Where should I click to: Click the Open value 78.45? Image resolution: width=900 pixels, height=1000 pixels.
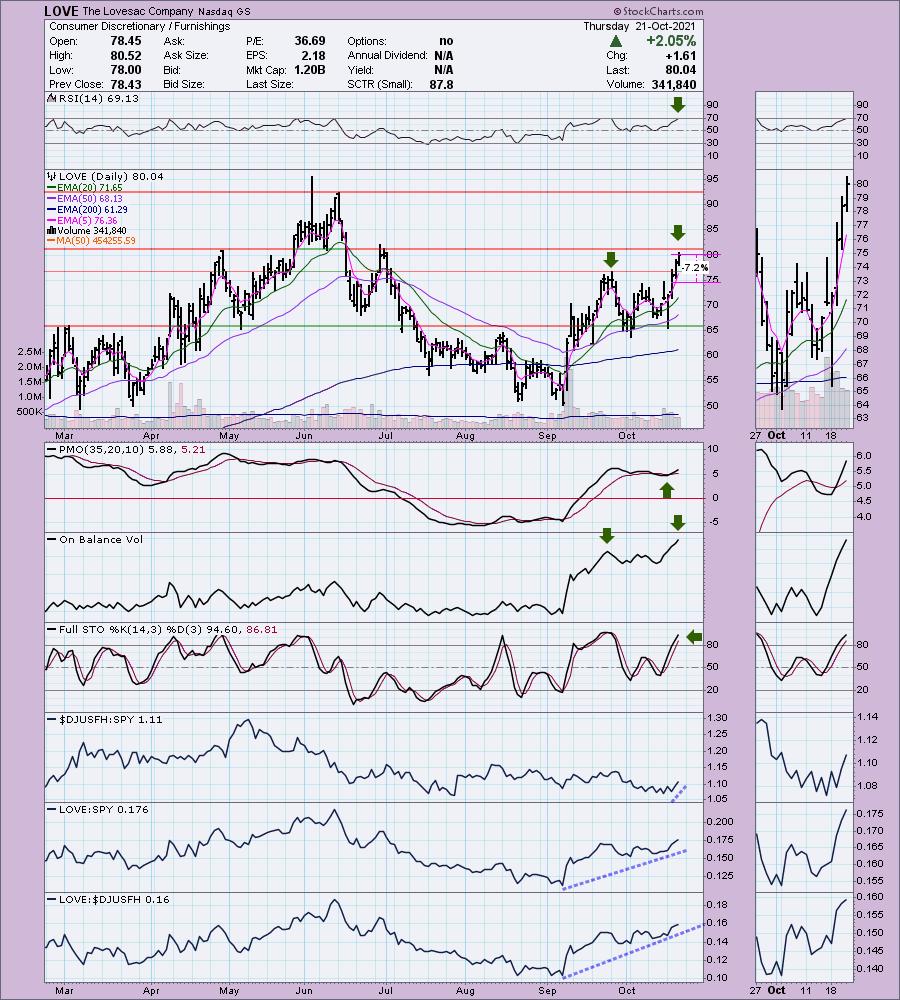(x=126, y=41)
